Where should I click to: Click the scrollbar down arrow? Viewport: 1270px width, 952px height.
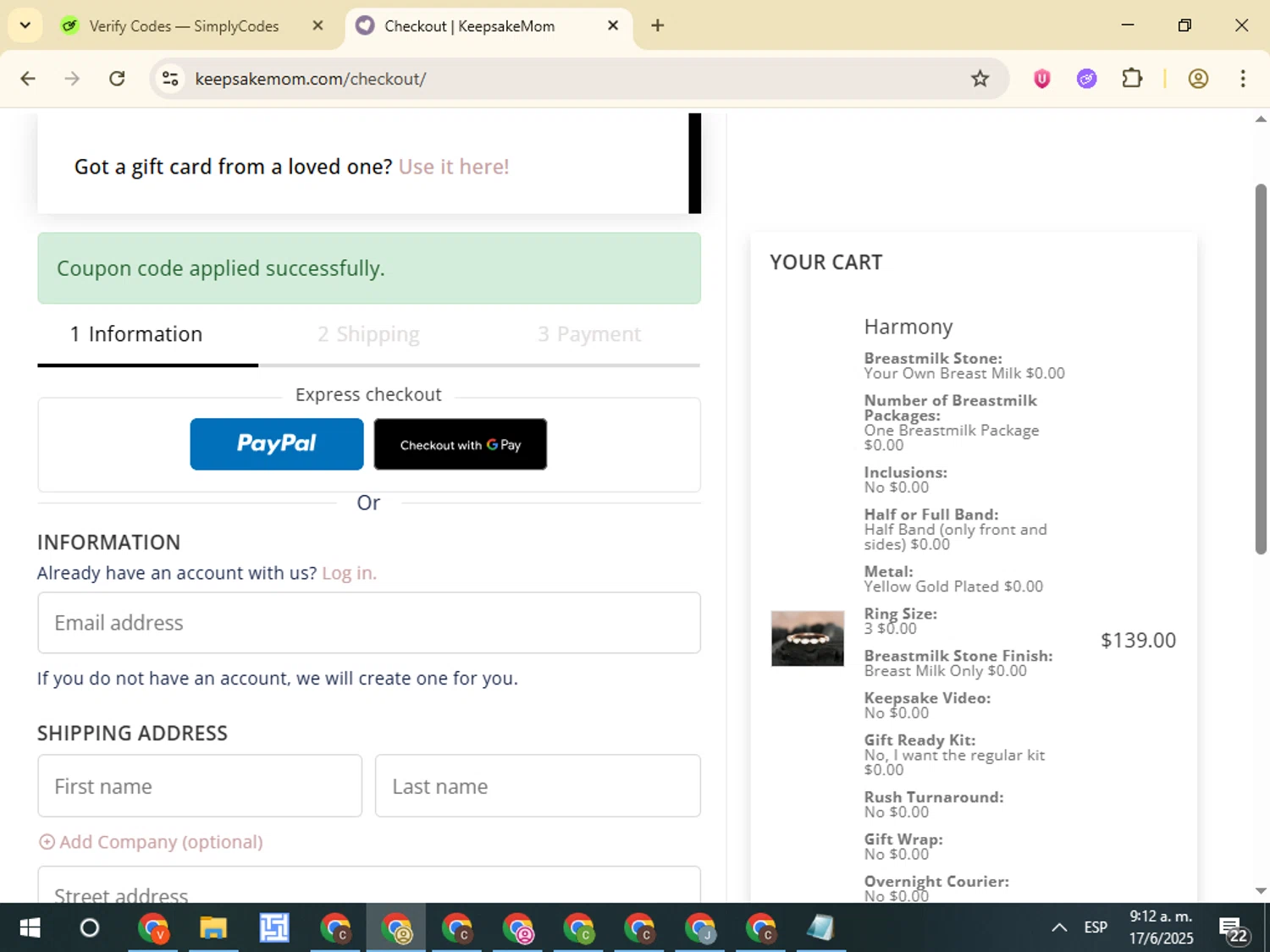tap(1261, 890)
